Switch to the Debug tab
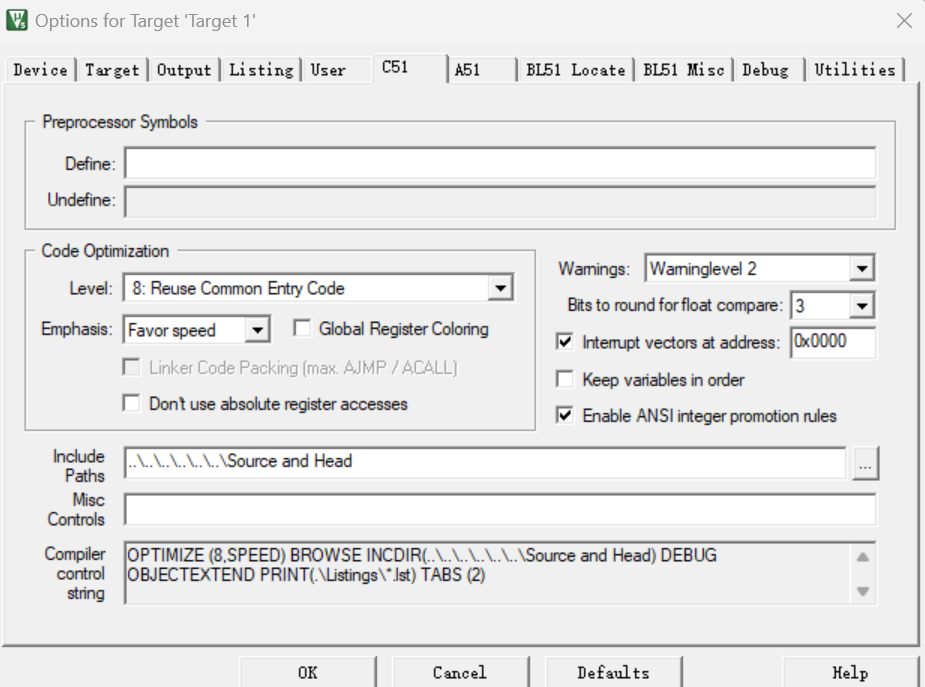 (x=769, y=70)
